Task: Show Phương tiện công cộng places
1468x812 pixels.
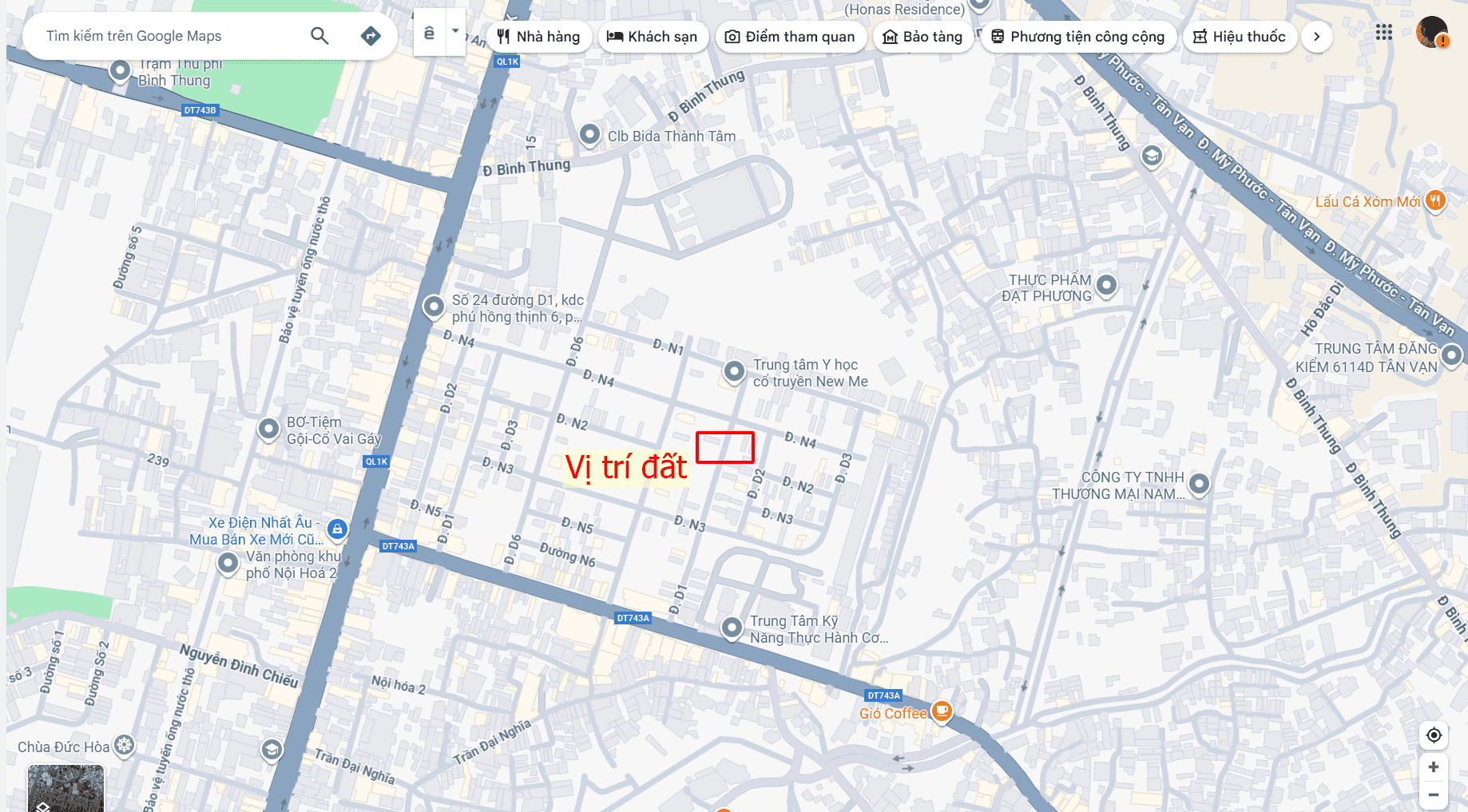Action: 1078,37
